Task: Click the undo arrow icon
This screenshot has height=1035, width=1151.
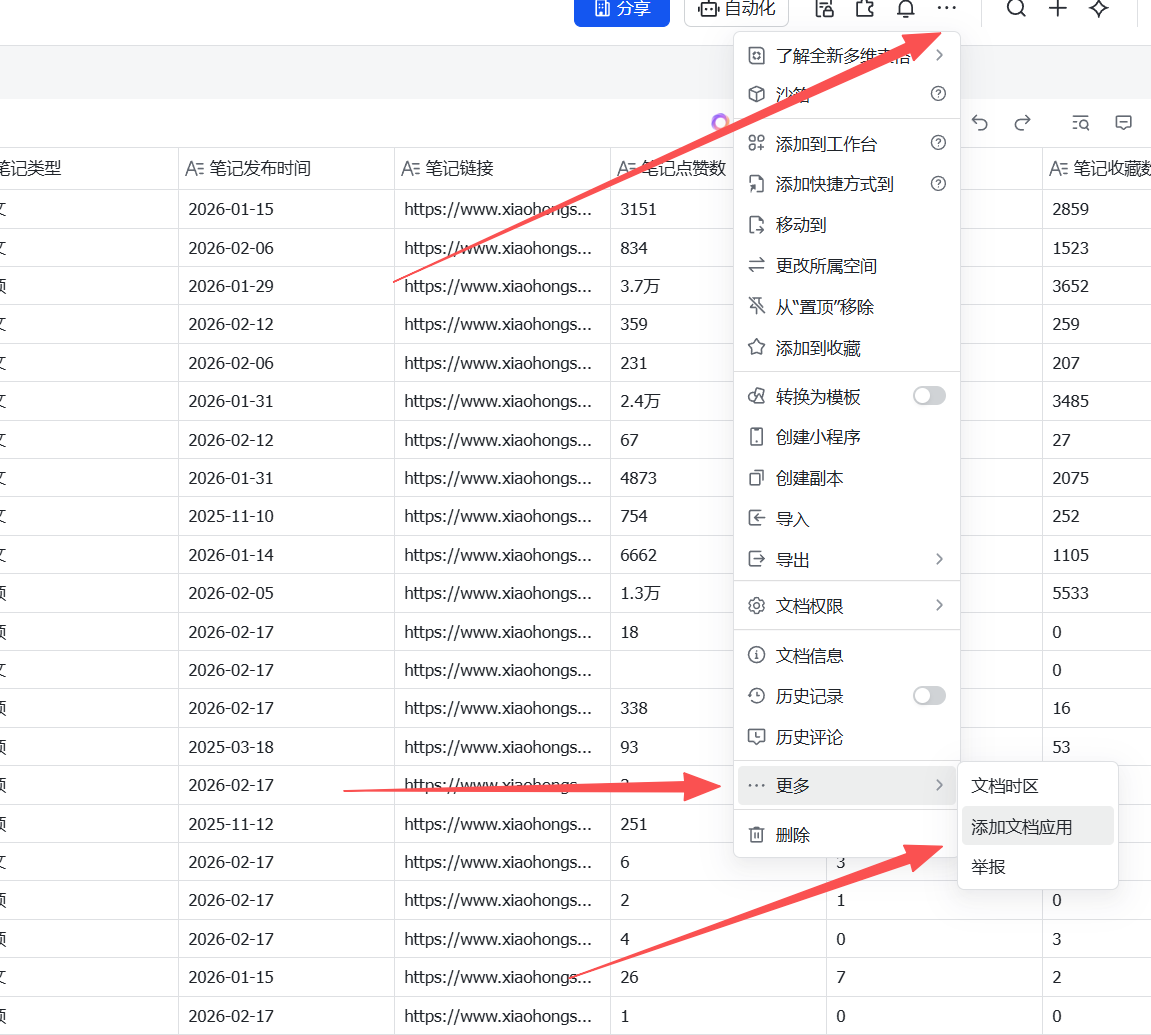Action: 979,123
